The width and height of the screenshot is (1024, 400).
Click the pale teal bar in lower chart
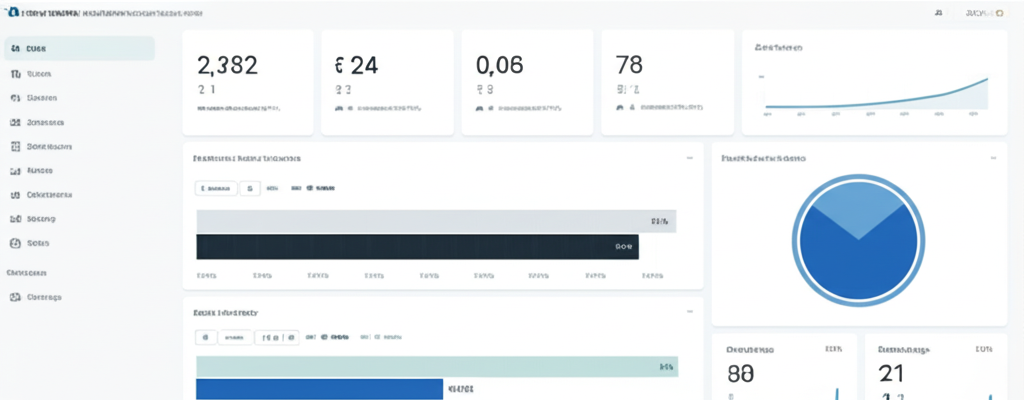point(437,367)
